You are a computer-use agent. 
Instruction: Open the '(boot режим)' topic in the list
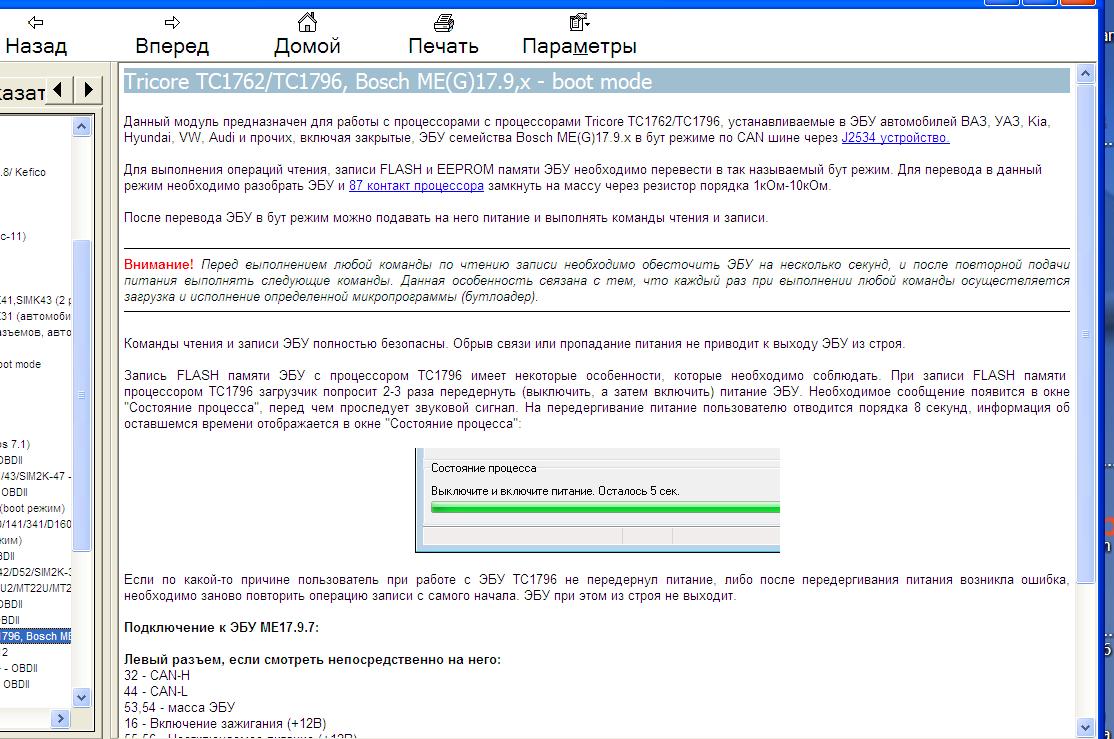[x=33, y=508]
